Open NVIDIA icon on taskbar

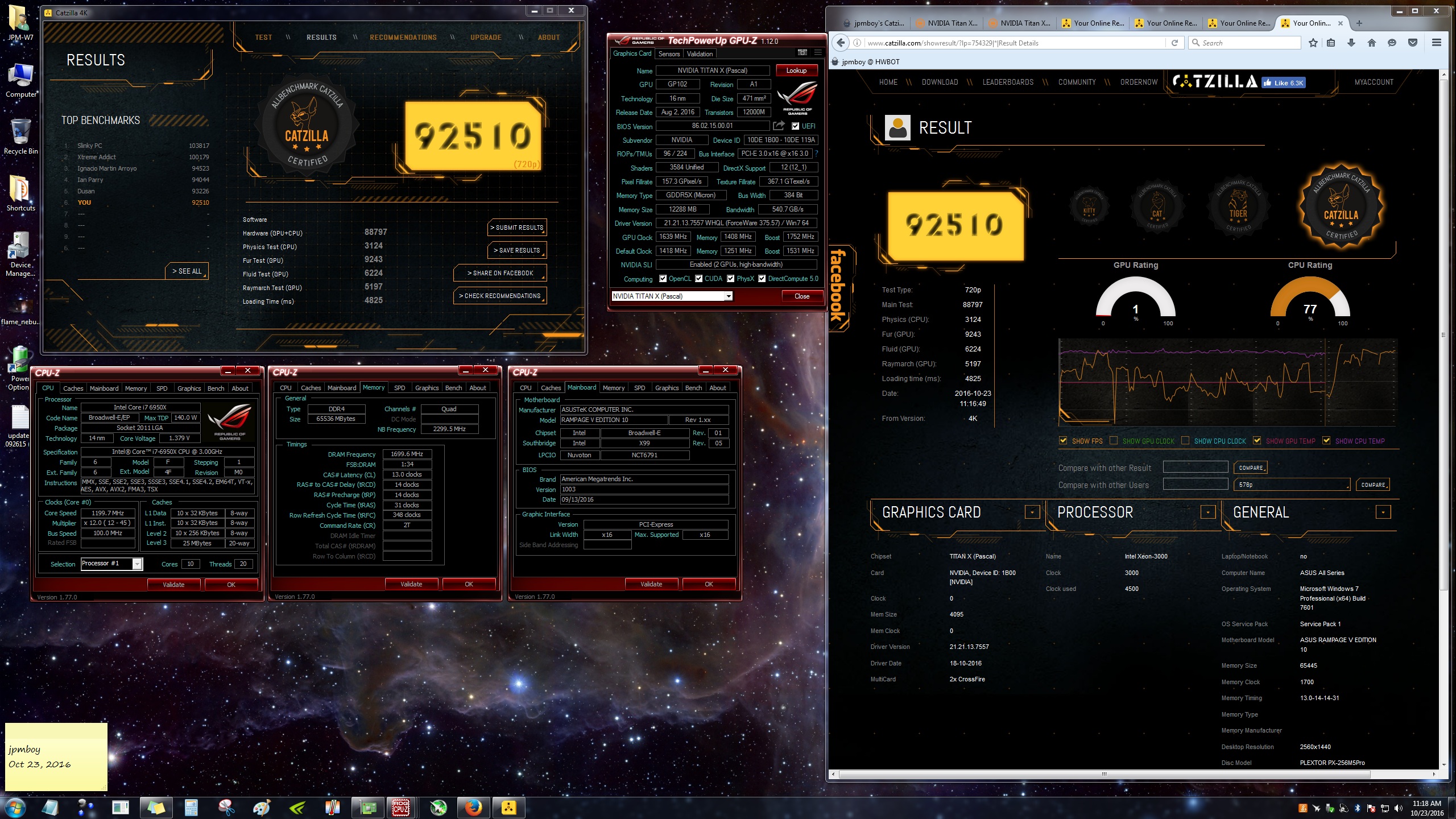[297, 807]
